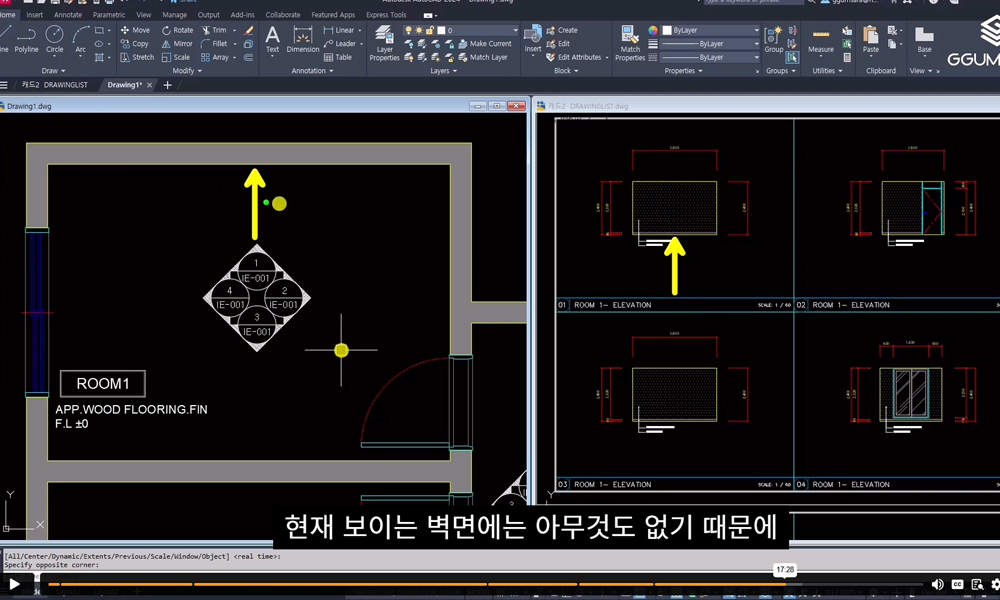Image resolution: width=1000 pixels, height=600 pixels.
Task: Click the Stretch tool
Action: tap(137, 57)
